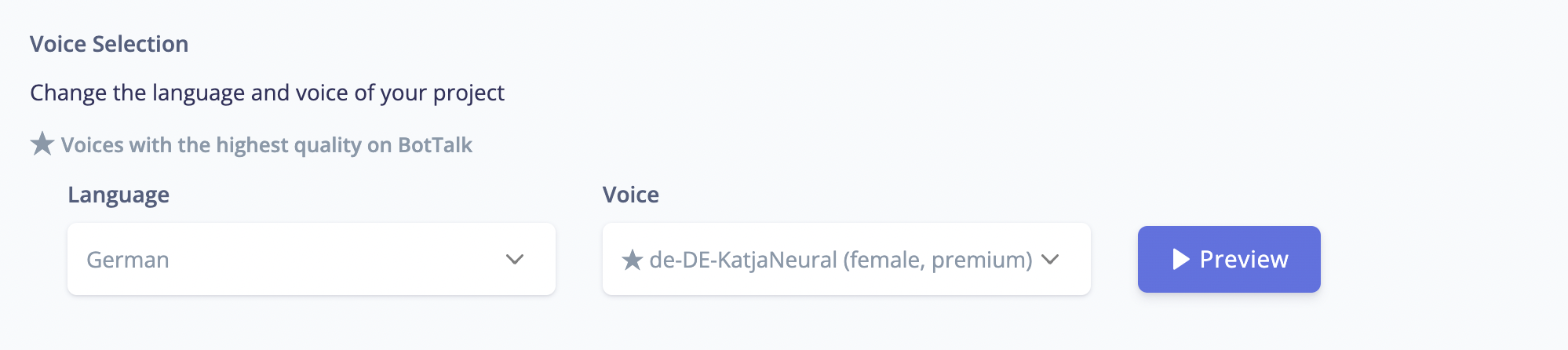The image size is (1568, 350).
Task: Open the Language dropdown
Action: pos(311,260)
